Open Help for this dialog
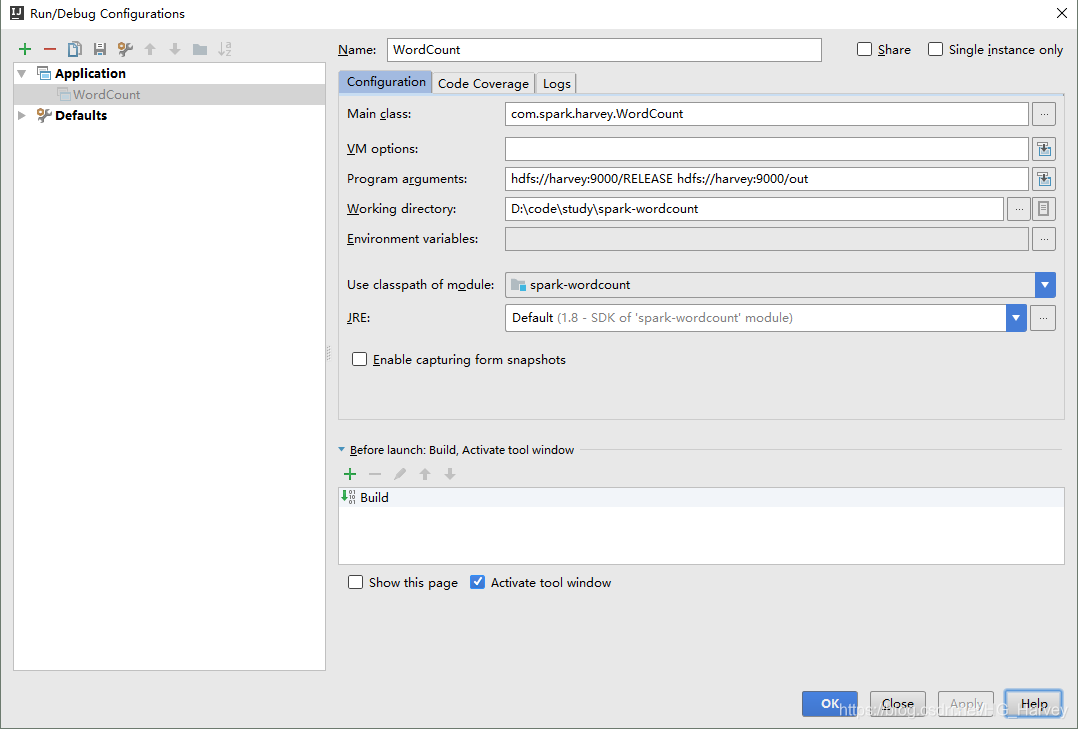 1034,704
